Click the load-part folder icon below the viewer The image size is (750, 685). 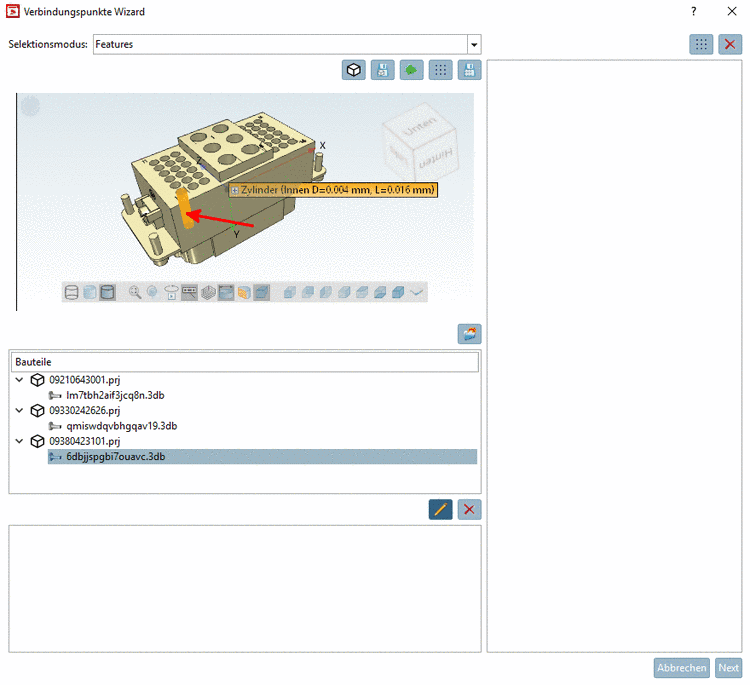(x=469, y=334)
